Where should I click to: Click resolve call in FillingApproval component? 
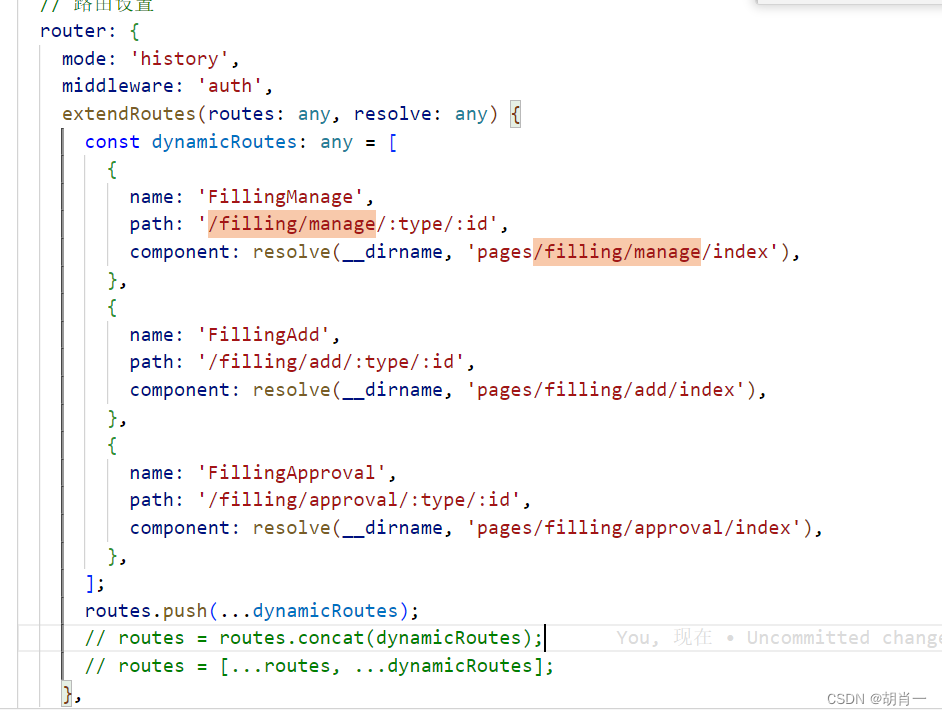[x=291, y=528]
